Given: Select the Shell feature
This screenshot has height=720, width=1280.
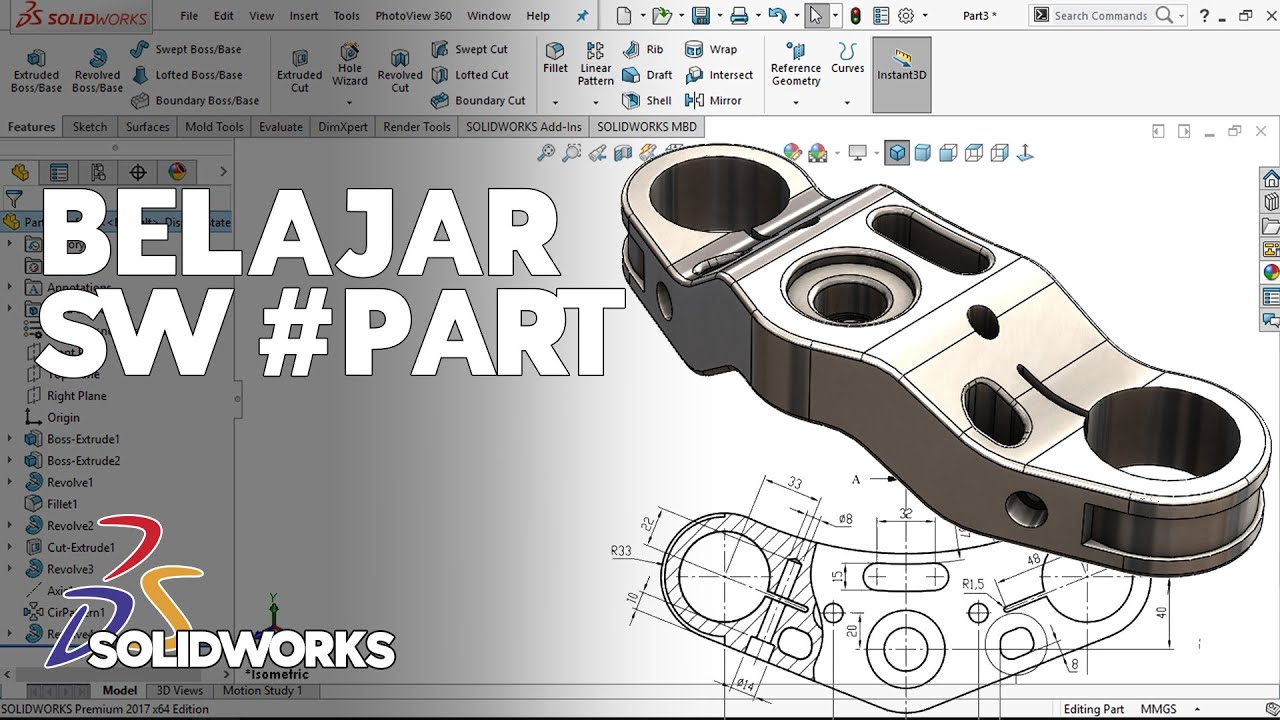Looking at the screenshot, I should [x=647, y=100].
